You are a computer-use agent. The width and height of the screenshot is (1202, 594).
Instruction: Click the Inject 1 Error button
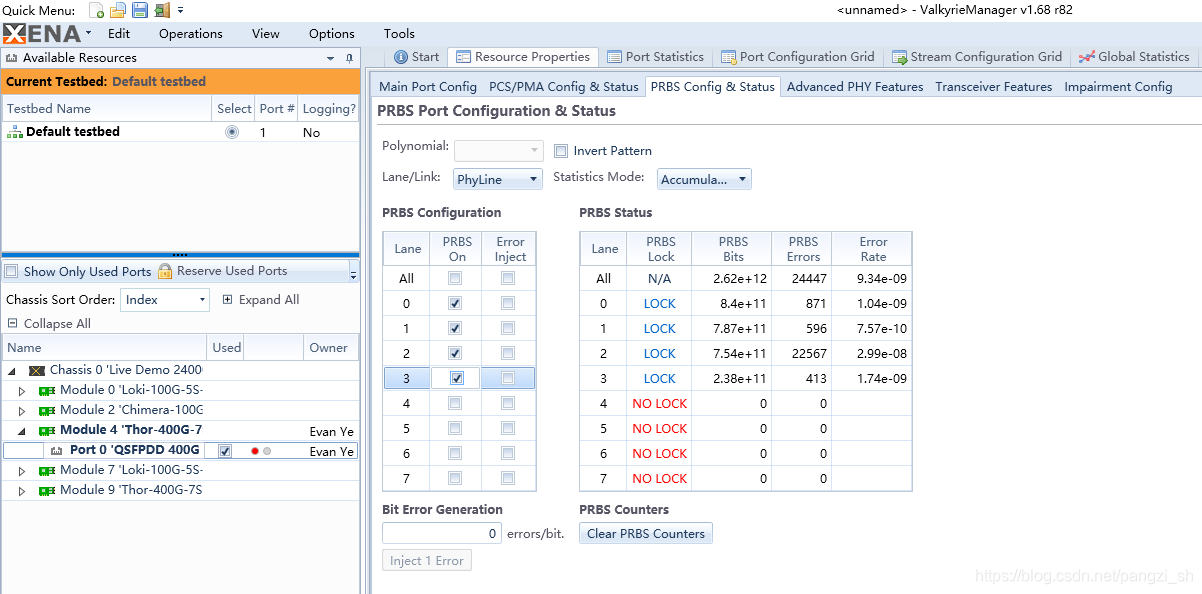427,560
